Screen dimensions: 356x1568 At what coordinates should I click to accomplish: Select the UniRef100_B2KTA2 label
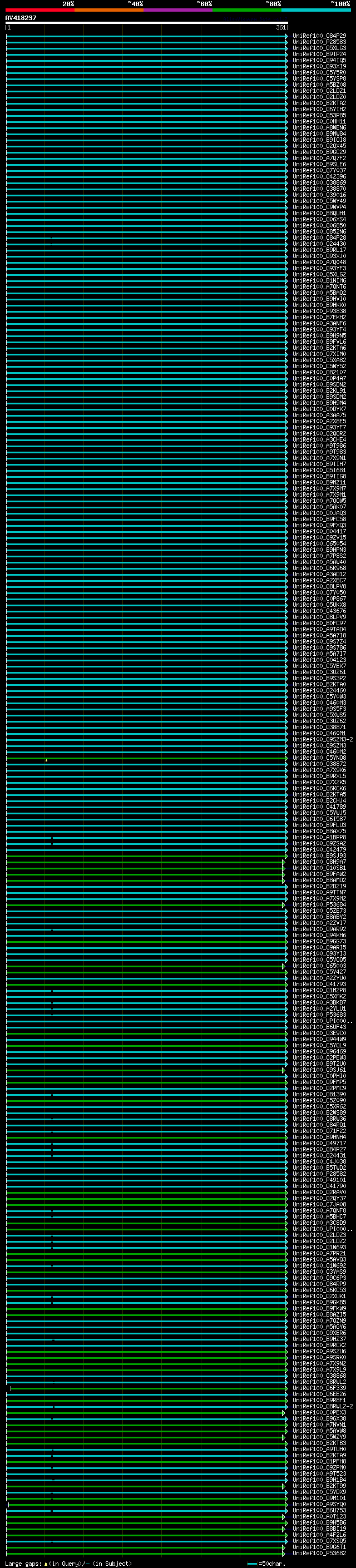(319, 103)
